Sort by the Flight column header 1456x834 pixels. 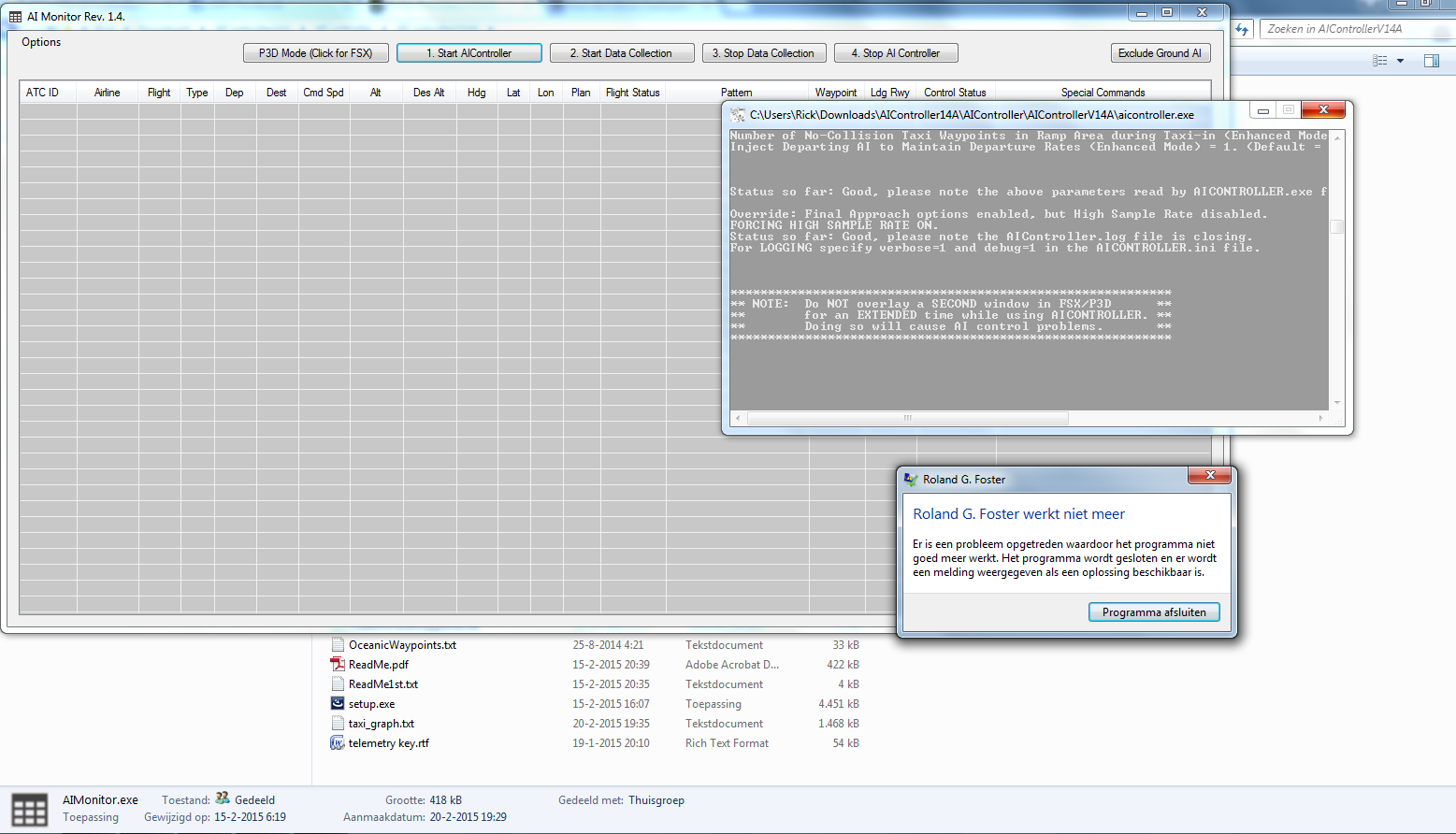pyautogui.click(x=159, y=93)
